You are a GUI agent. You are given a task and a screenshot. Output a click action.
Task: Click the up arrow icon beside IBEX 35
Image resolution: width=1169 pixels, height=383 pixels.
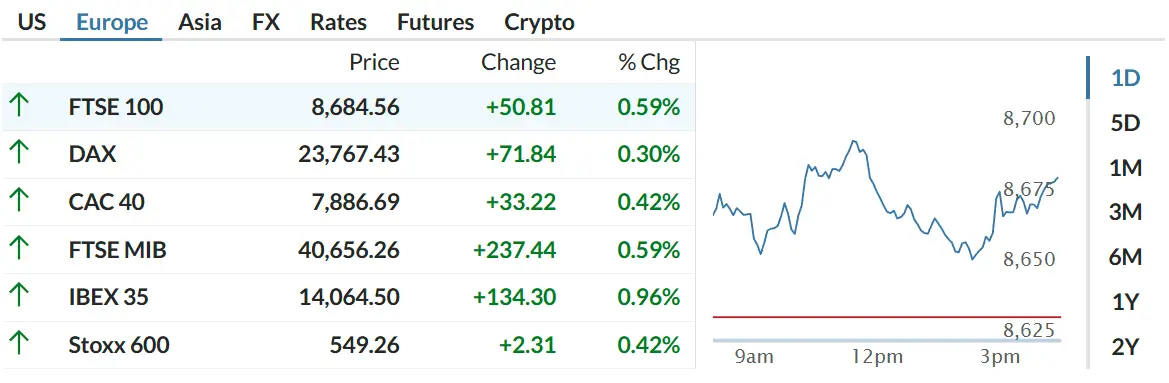[19, 297]
